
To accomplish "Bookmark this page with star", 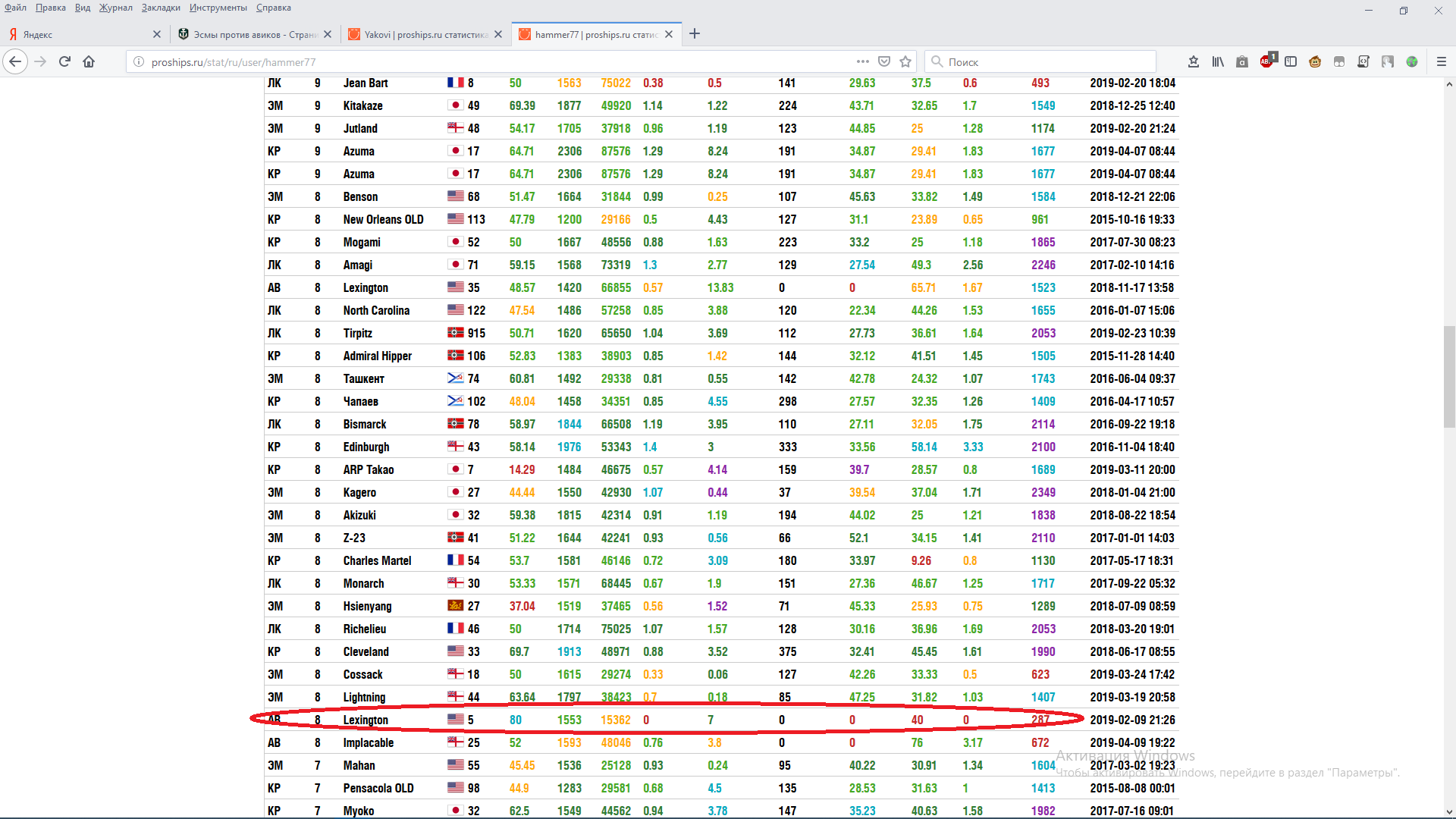I will click(905, 61).
